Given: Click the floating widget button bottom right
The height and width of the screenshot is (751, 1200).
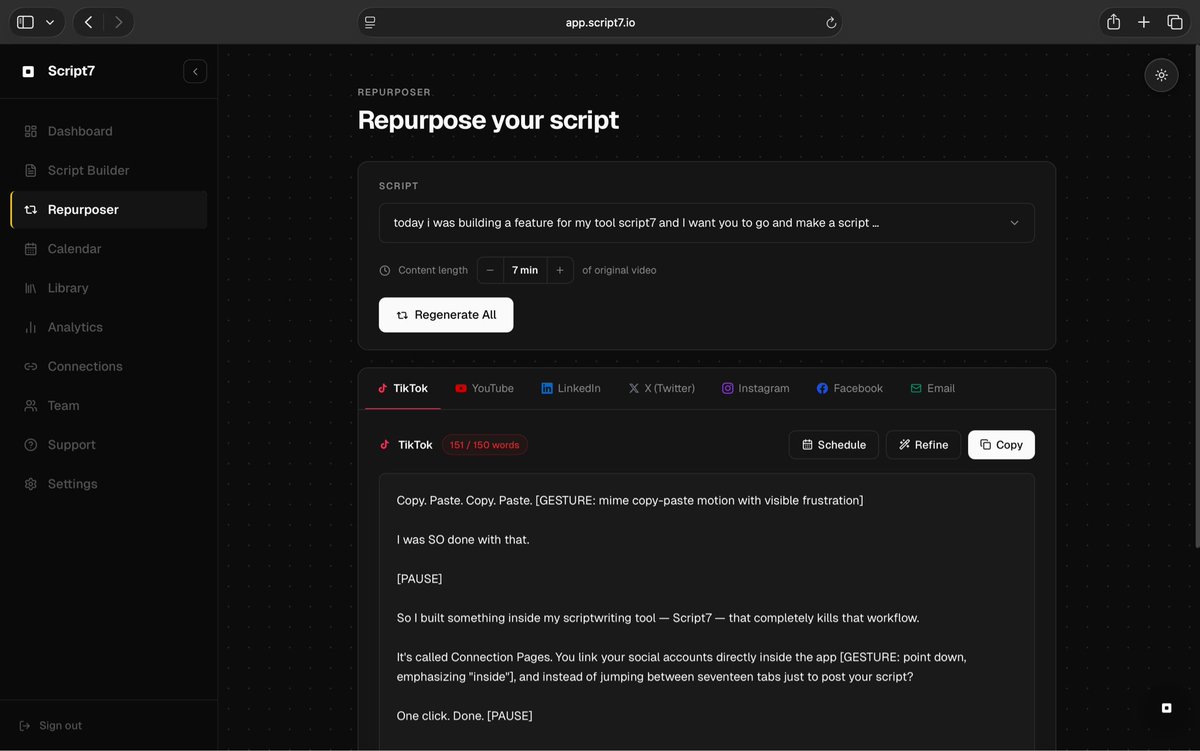Looking at the screenshot, I should click(1166, 708).
